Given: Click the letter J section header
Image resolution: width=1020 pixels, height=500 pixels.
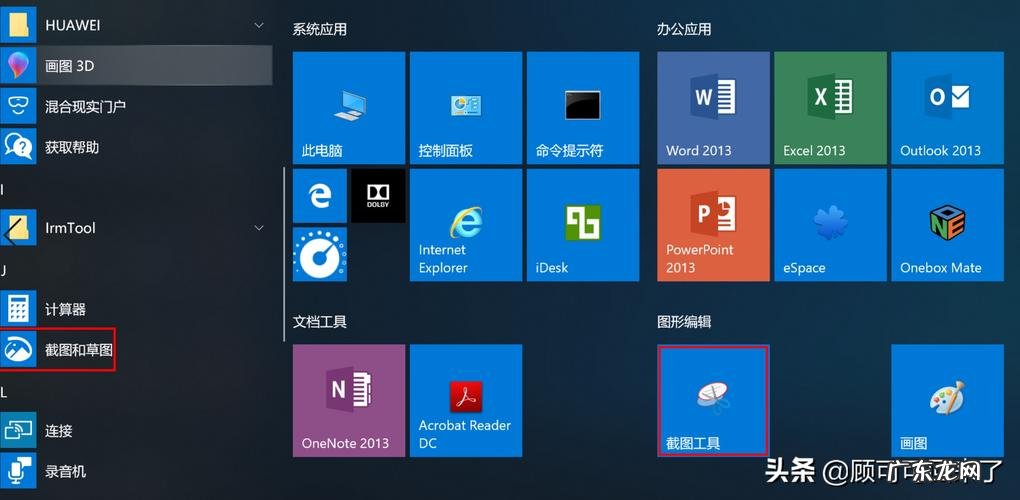Looking at the screenshot, I should tap(3, 270).
